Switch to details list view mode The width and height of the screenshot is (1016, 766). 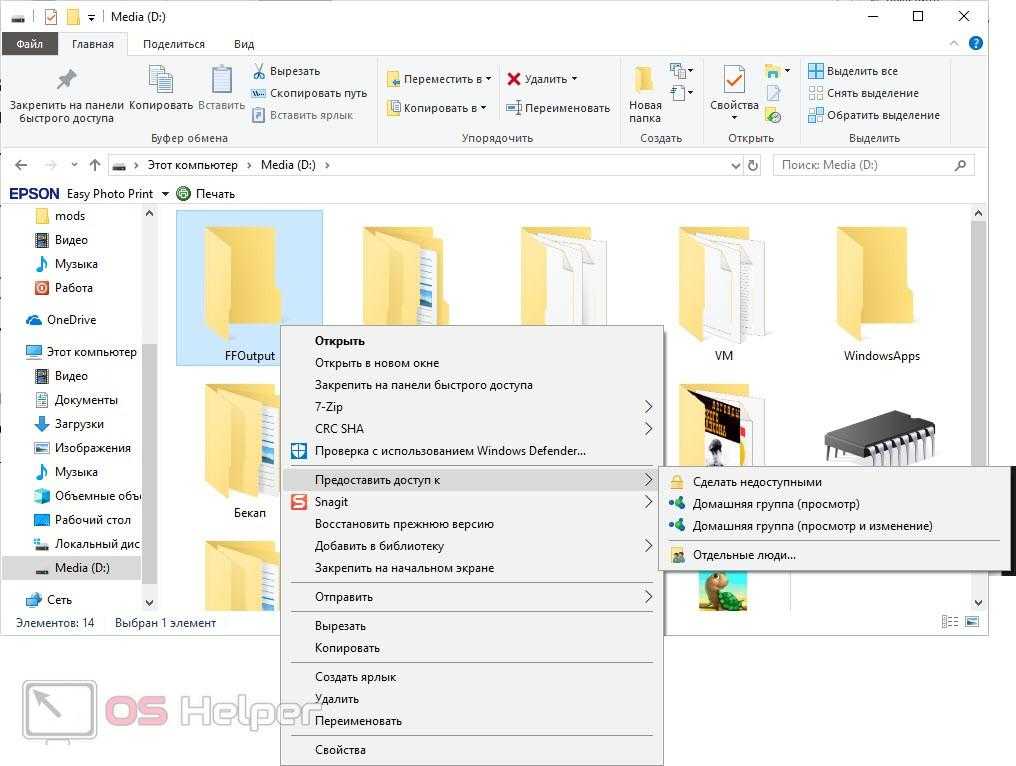pos(950,623)
